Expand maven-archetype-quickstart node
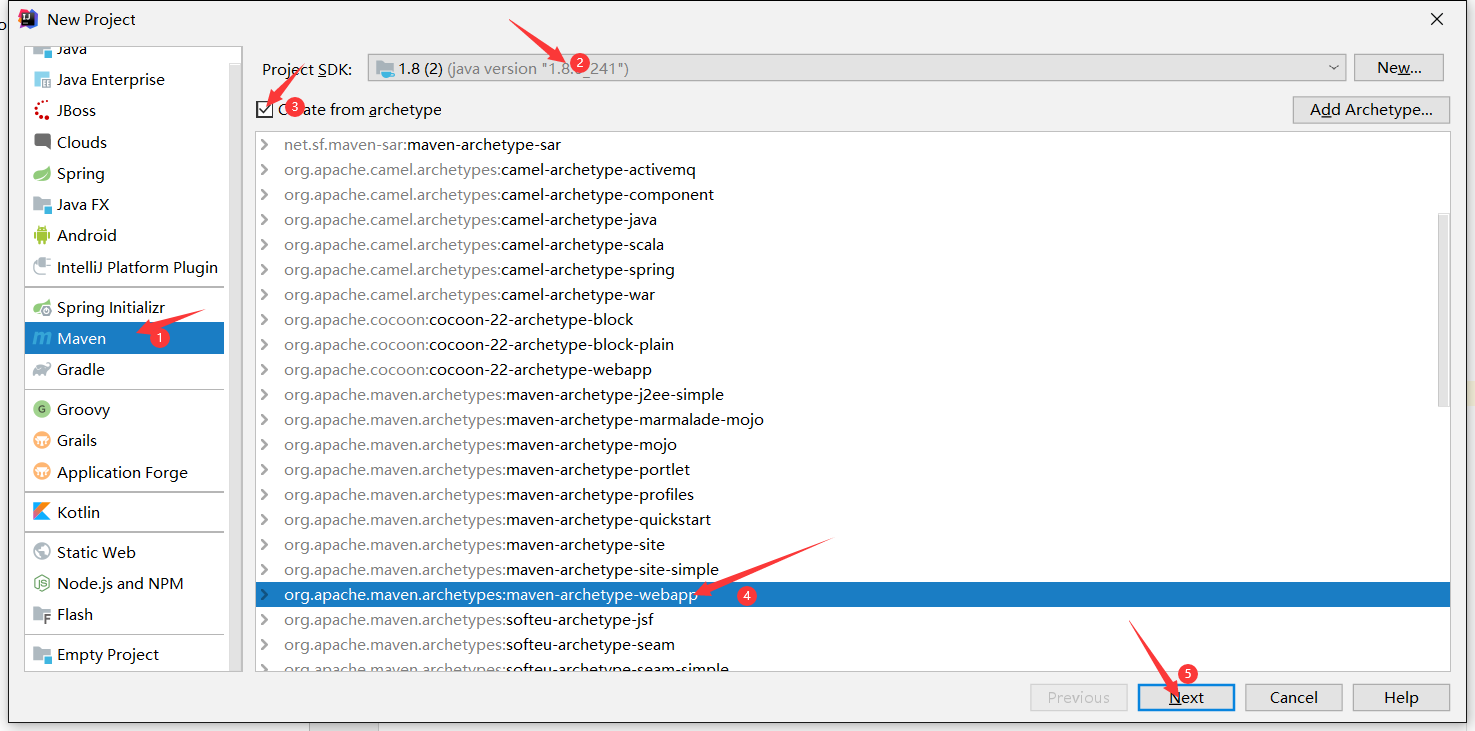Screen dimensions: 1475x731 pos(265,520)
